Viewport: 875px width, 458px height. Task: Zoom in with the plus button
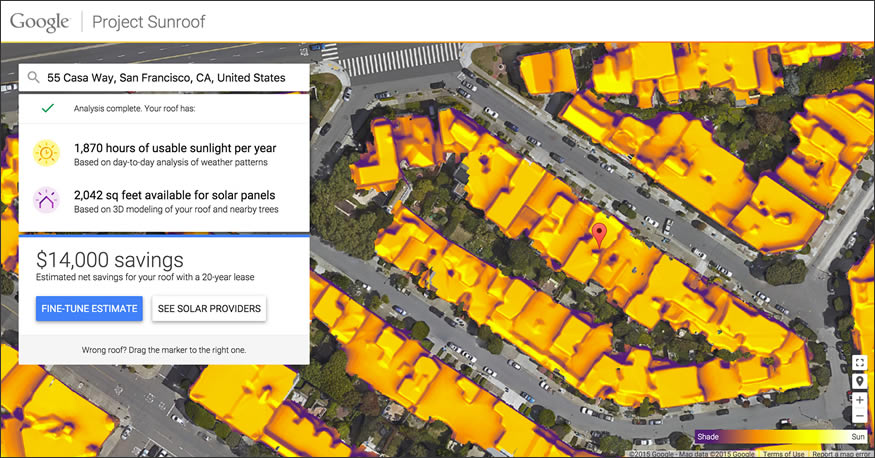859,399
